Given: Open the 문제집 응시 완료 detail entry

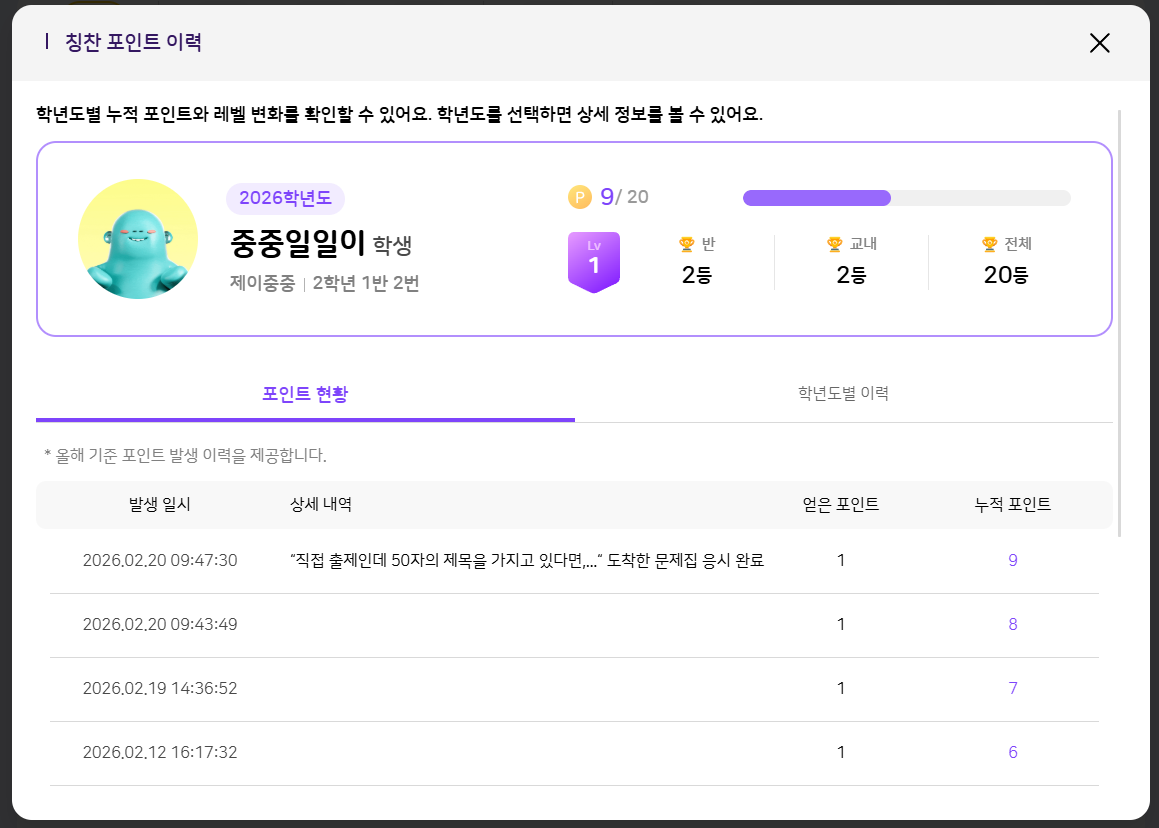Looking at the screenshot, I should [x=526, y=561].
